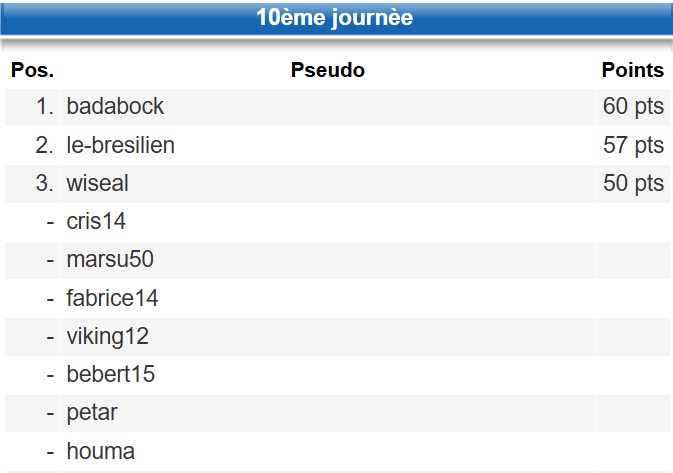Viewport: 673px width, 473px height.
Task: Click the houma pseudo
Action: coord(100,451)
